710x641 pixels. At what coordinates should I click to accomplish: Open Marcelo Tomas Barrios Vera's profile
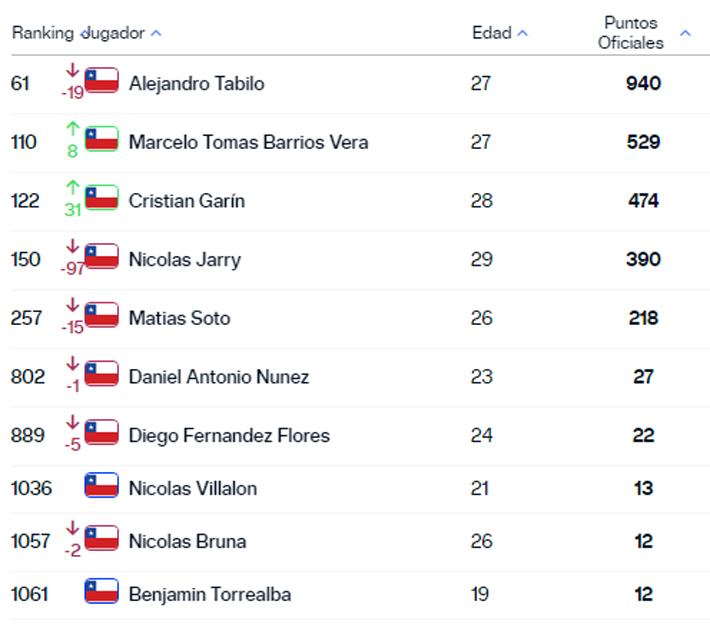(249, 142)
